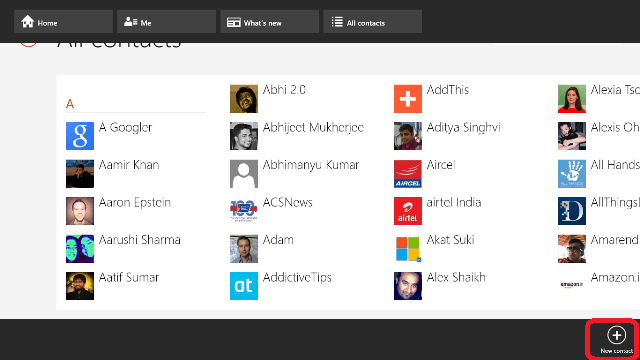Click Abhimanyu Kumar's placeholder avatar icon
The image size is (640, 360).
coord(244,173)
